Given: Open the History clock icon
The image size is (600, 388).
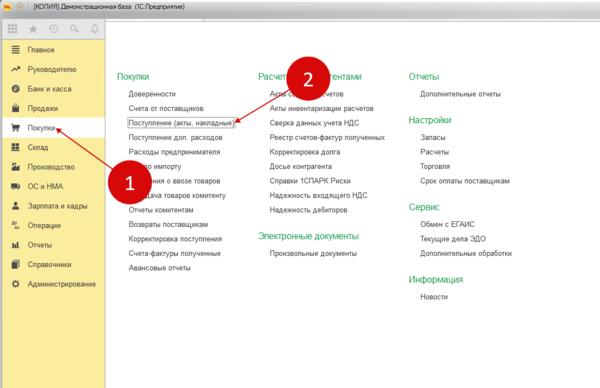Looking at the screenshot, I should pyautogui.click(x=54, y=29).
